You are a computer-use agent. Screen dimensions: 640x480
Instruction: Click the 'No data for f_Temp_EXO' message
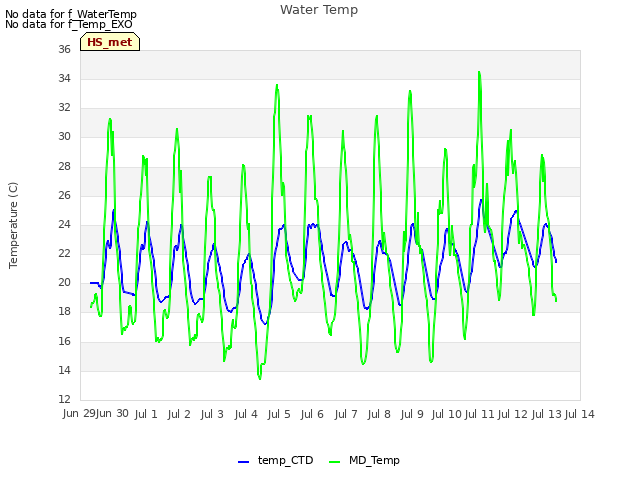click(69, 24)
